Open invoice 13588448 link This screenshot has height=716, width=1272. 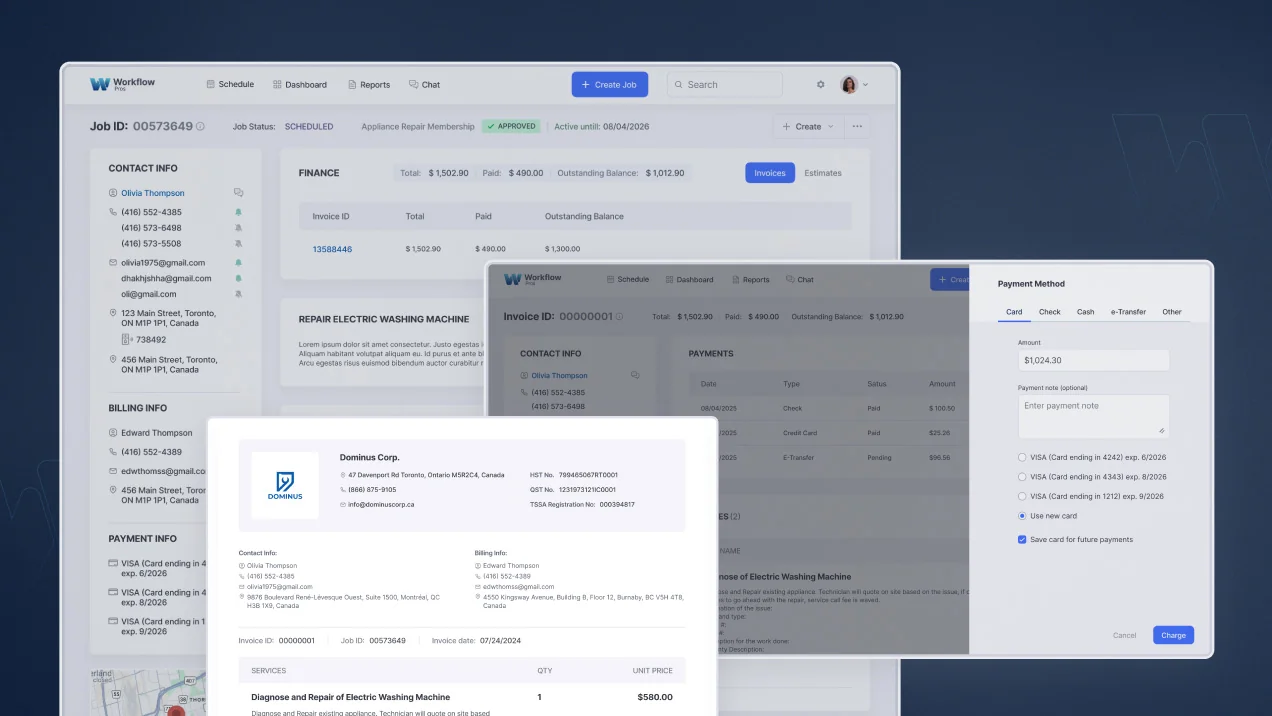pyautogui.click(x=332, y=249)
